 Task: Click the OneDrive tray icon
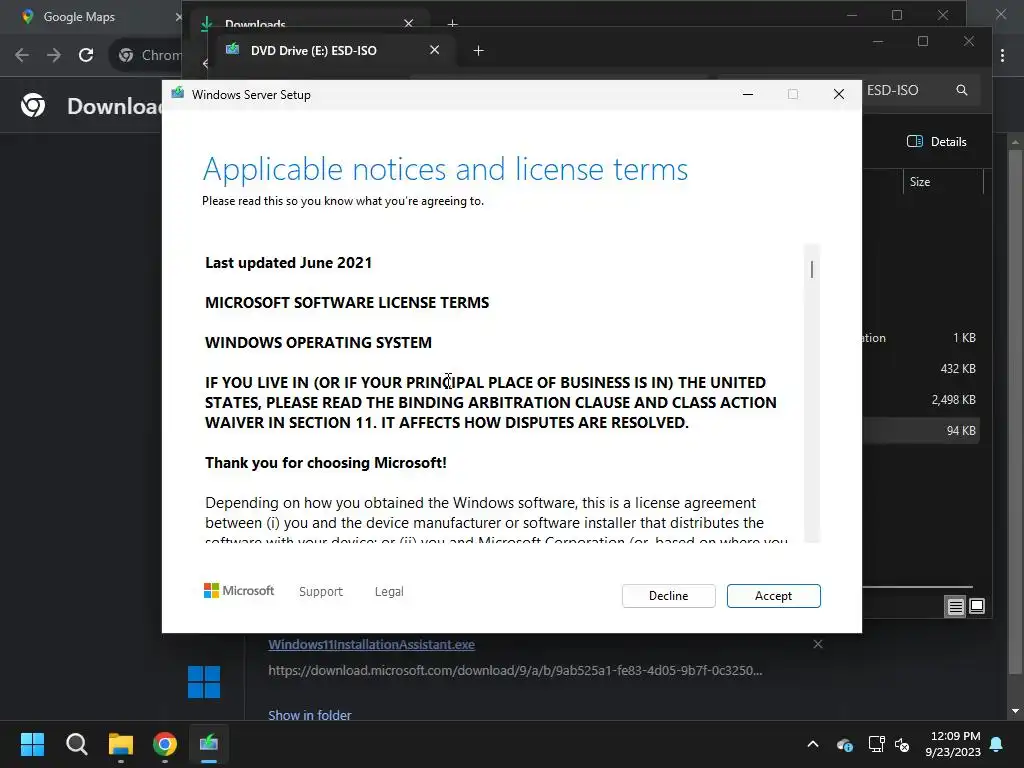[x=844, y=744]
